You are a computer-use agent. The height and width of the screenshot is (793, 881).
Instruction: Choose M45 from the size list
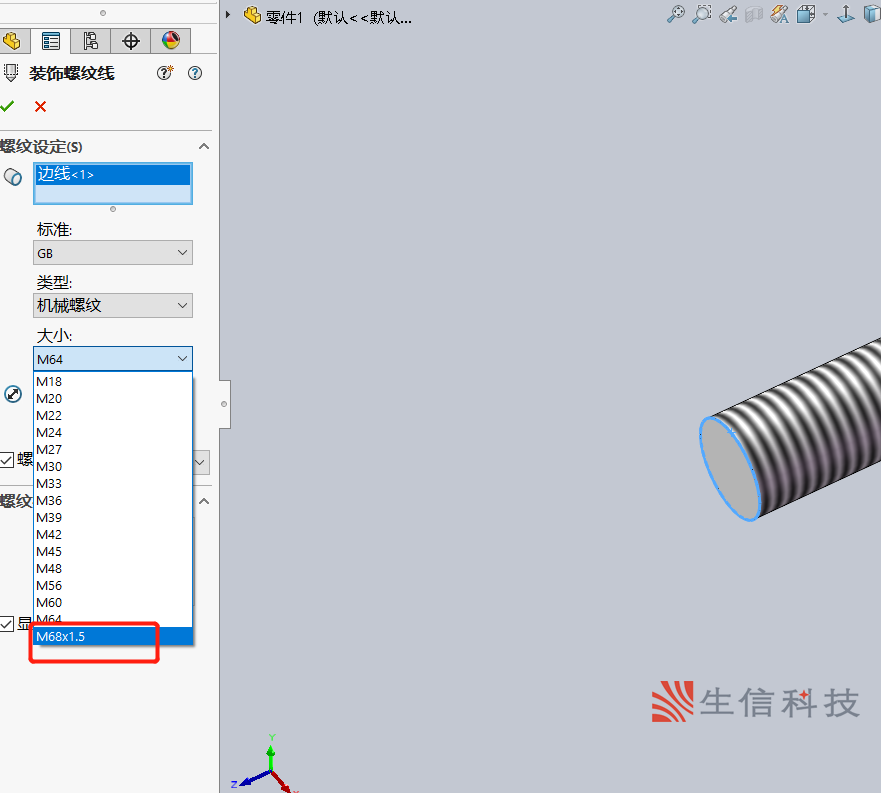113,551
